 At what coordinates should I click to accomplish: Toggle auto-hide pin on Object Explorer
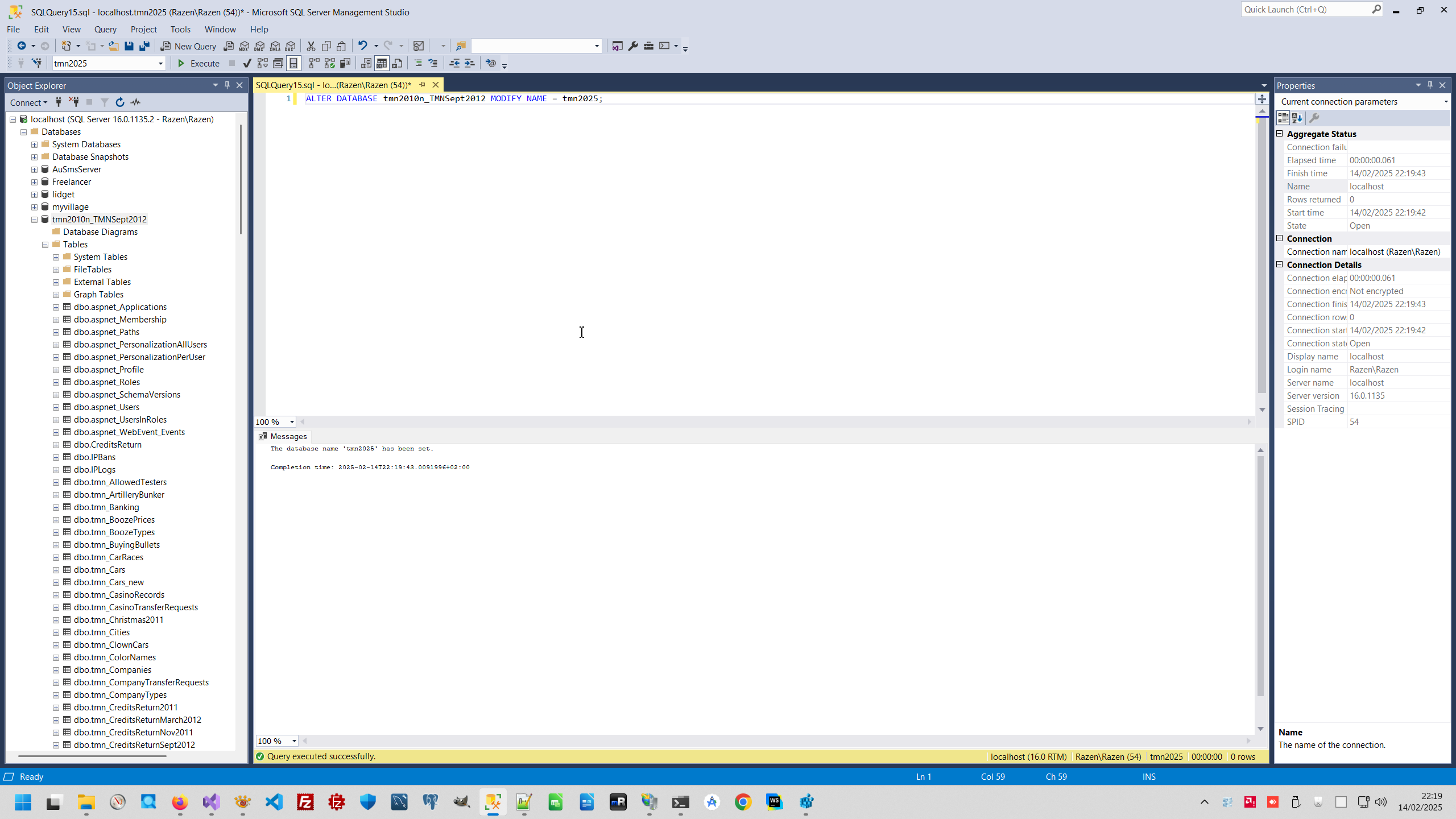click(227, 85)
